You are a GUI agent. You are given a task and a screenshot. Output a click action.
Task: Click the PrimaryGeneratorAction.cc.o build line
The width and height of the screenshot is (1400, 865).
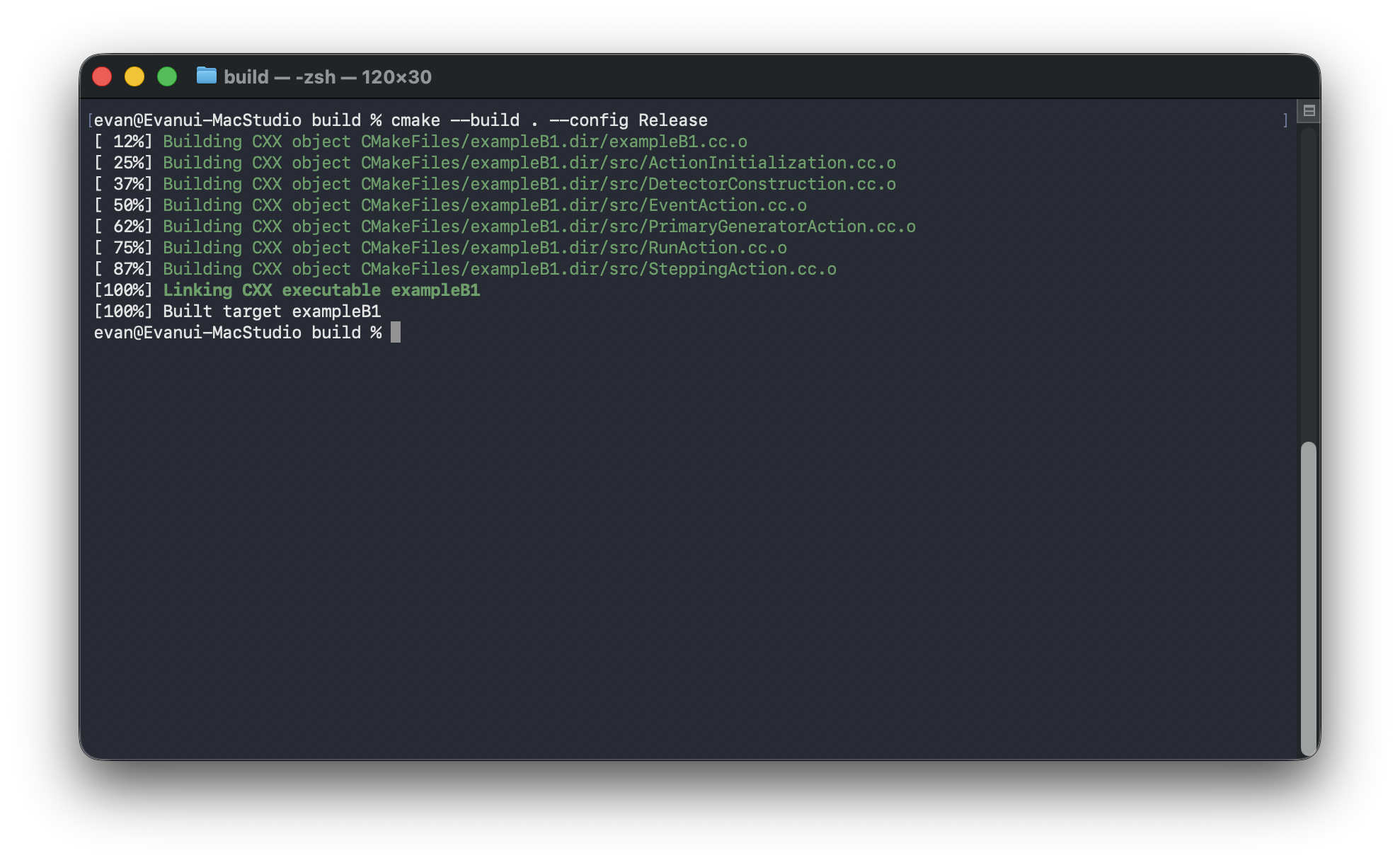click(539, 227)
